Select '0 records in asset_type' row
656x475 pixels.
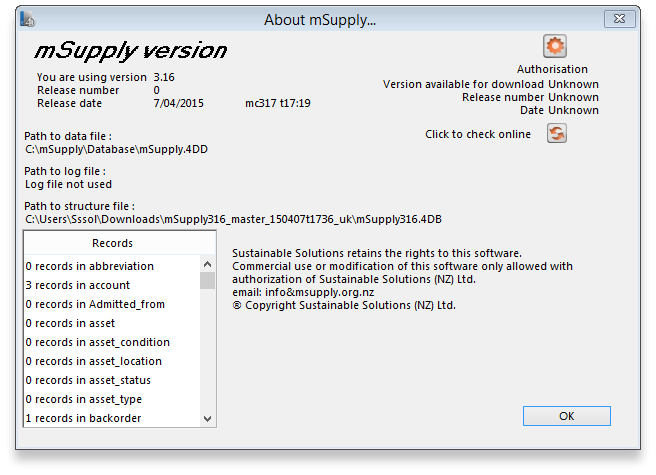[84, 399]
